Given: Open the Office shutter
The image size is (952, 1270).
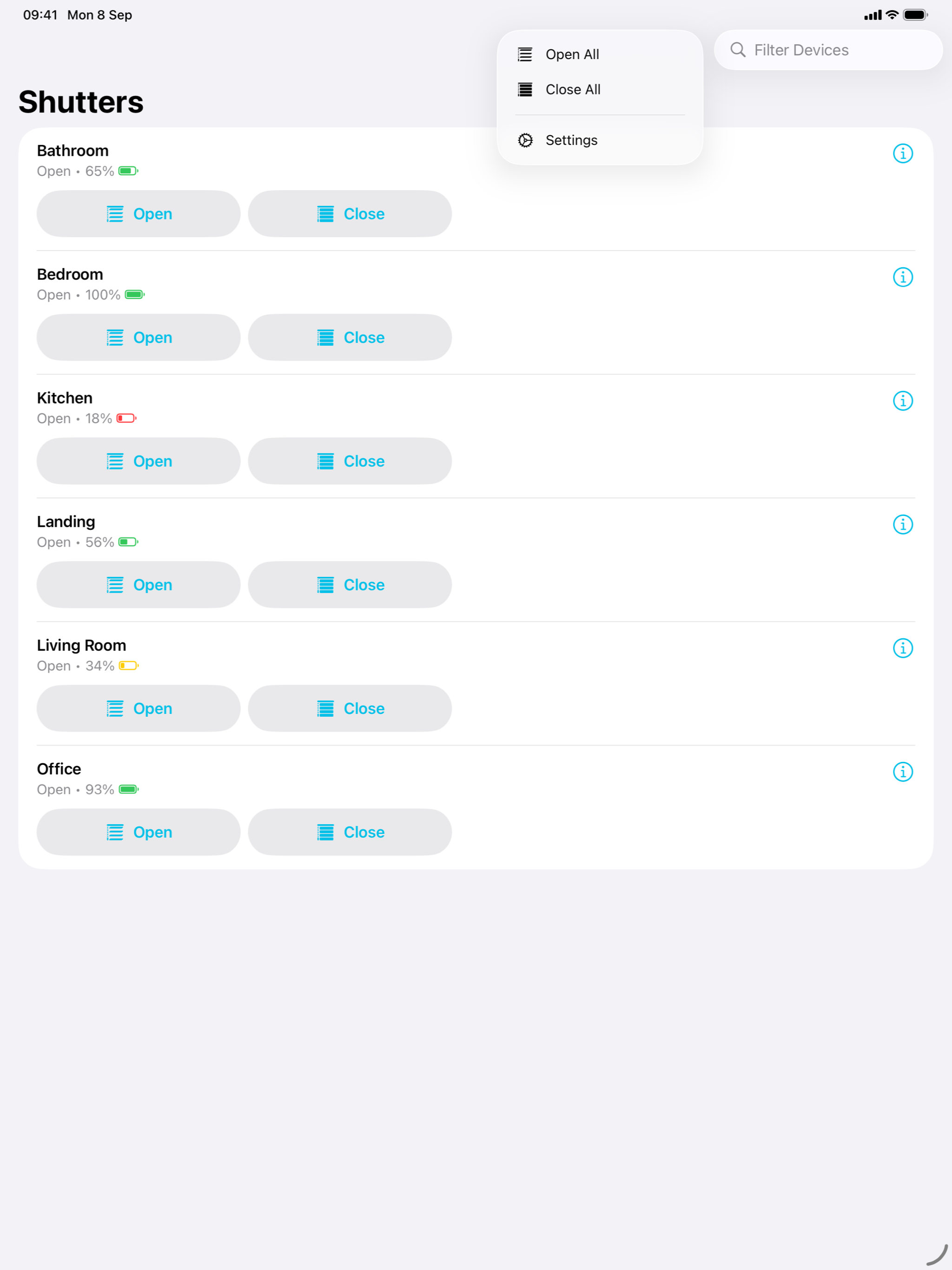Looking at the screenshot, I should (x=139, y=832).
